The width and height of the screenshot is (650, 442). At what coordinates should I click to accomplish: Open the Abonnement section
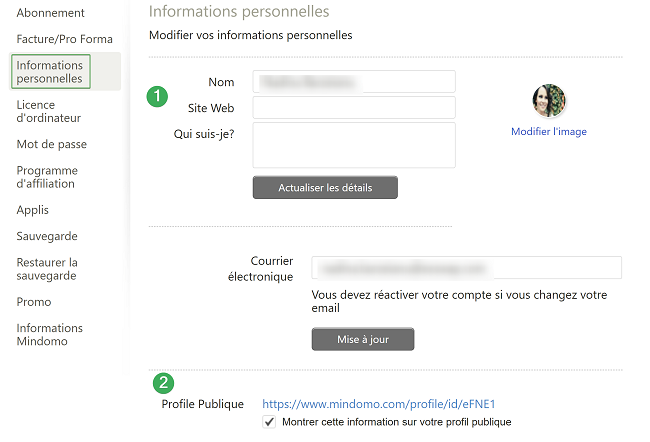(50, 13)
